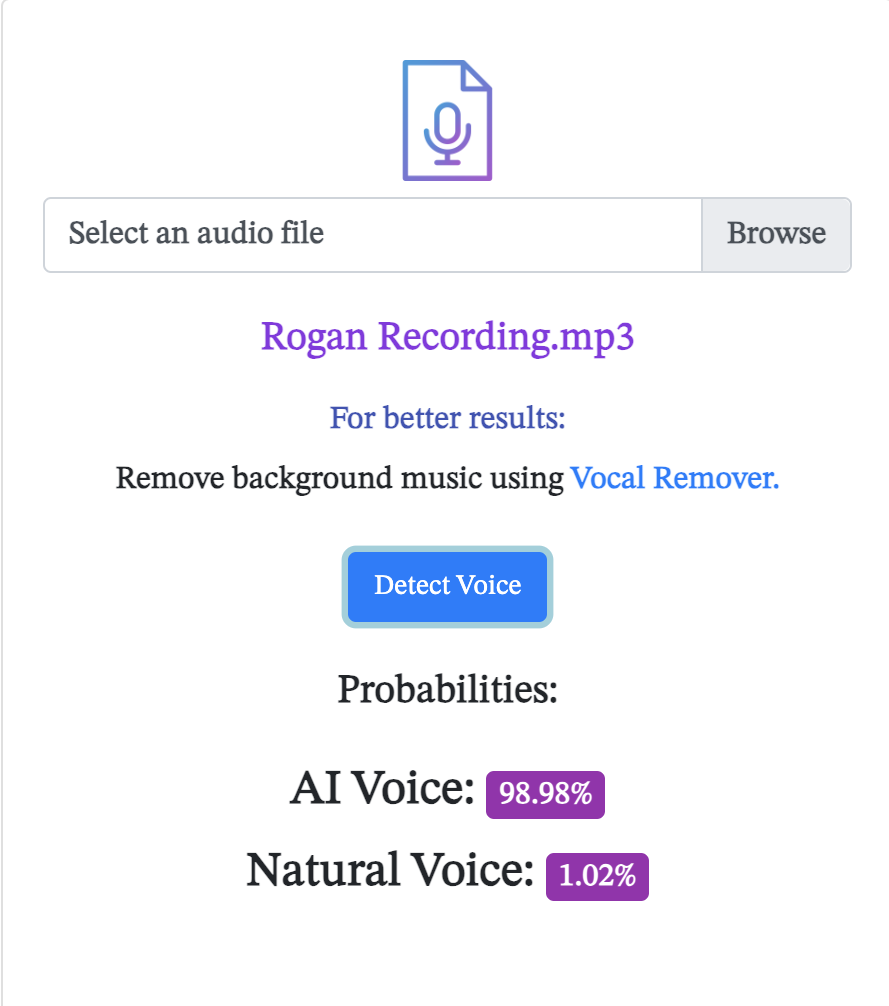Click inside the Select an audio file field
The image size is (889, 1006).
pyautogui.click(x=300, y=234)
